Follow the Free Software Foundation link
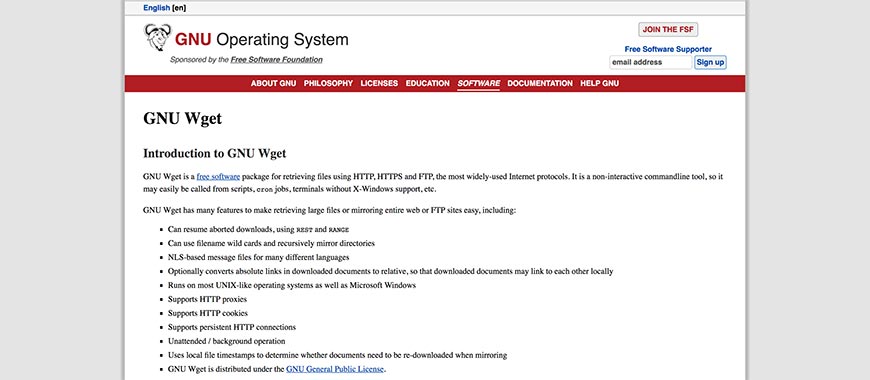This screenshot has height=380, width=870. [x=276, y=60]
